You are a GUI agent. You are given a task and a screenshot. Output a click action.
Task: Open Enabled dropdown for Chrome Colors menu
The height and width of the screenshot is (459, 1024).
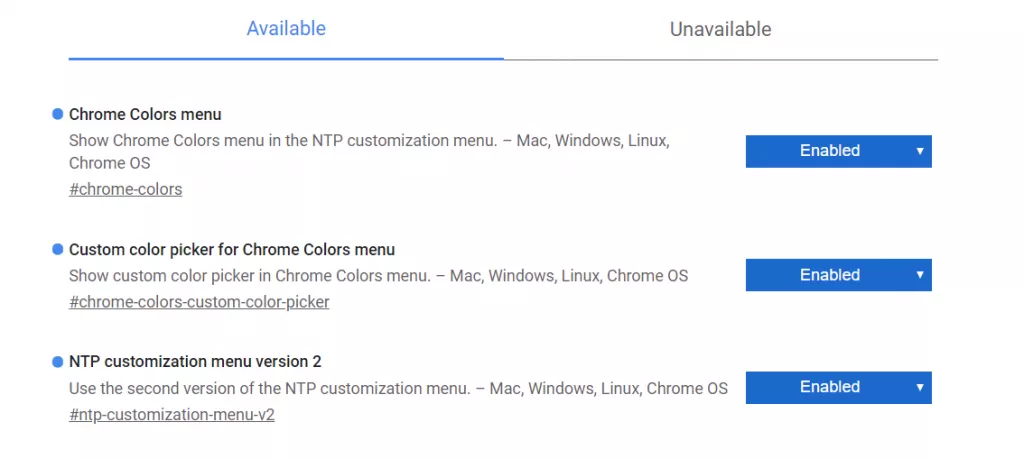(x=830, y=151)
